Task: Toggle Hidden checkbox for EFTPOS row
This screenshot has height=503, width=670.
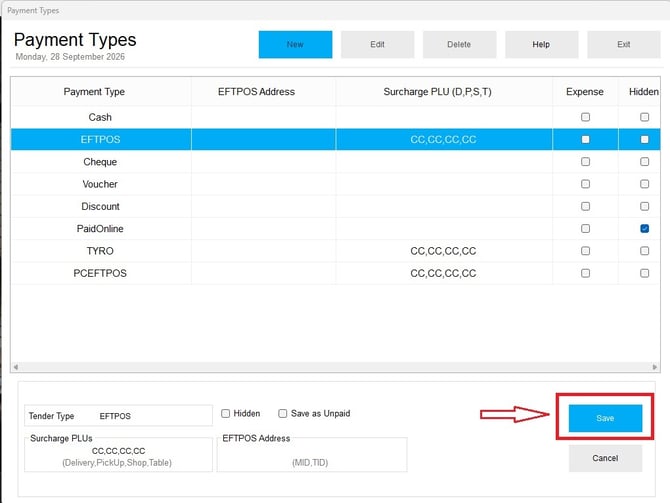Action: coord(644,139)
